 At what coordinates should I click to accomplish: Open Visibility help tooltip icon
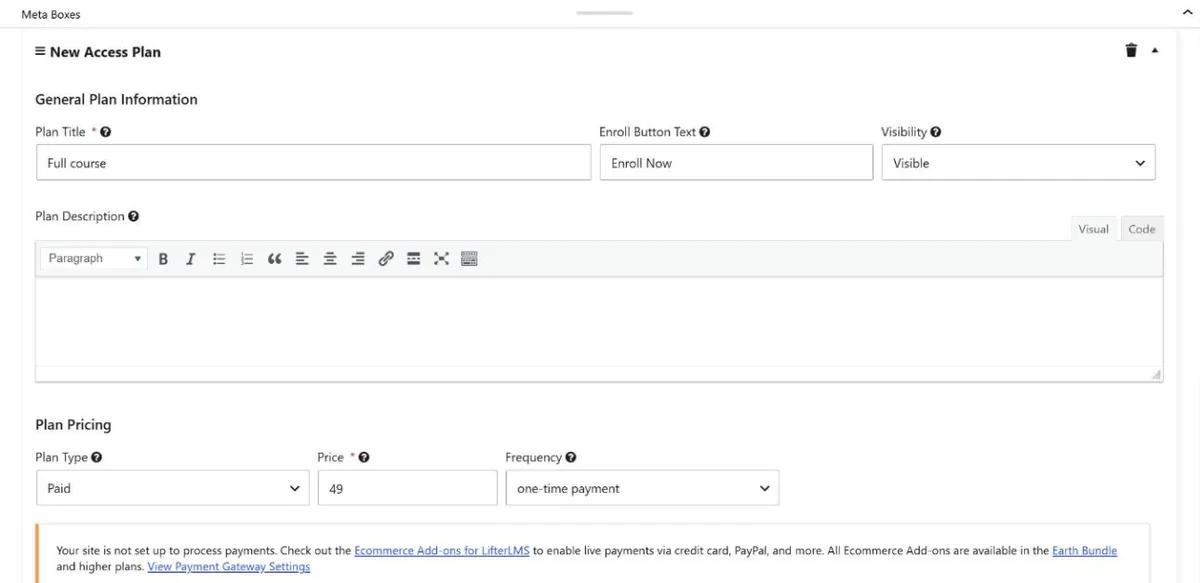936,132
